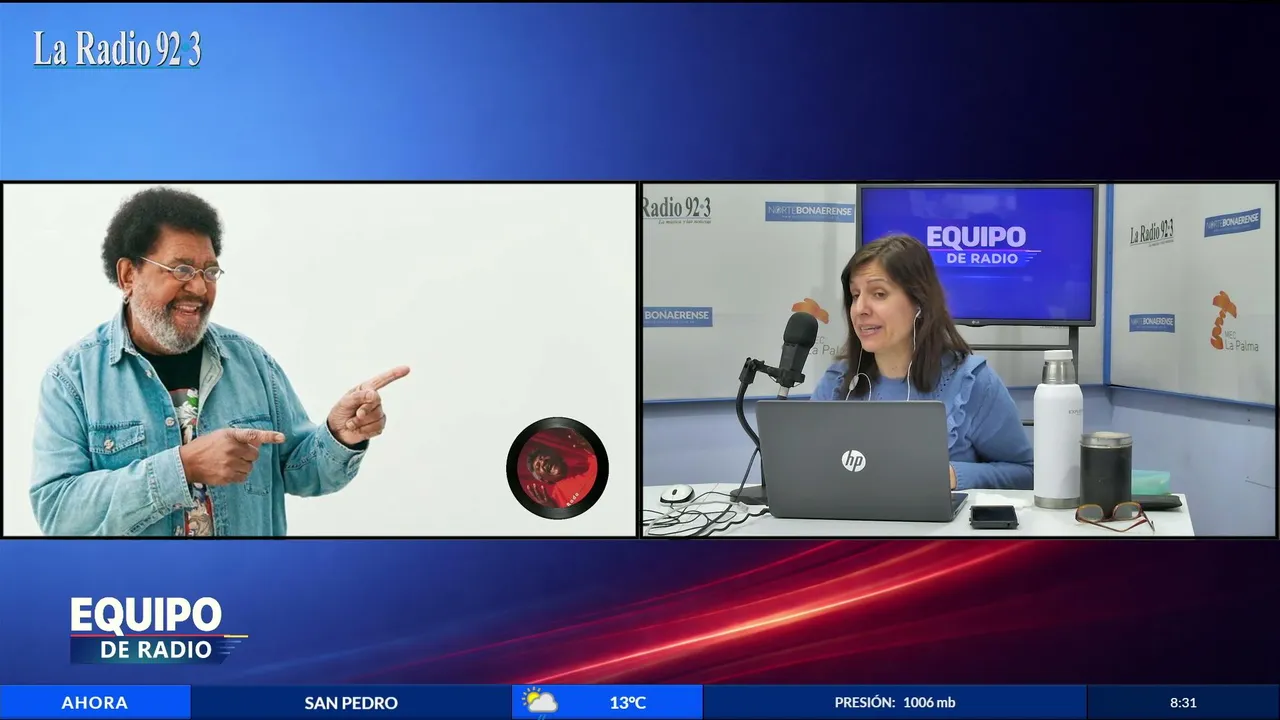Click the studio microphone in front of the host
Viewport: 1280px width, 720px height.
pos(797,348)
